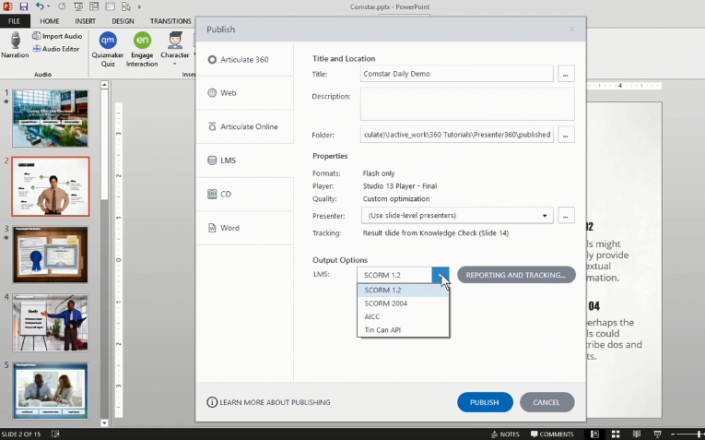Collapse the LMS dropdown arrow
The width and height of the screenshot is (705, 440).
(x=440, y=275)
